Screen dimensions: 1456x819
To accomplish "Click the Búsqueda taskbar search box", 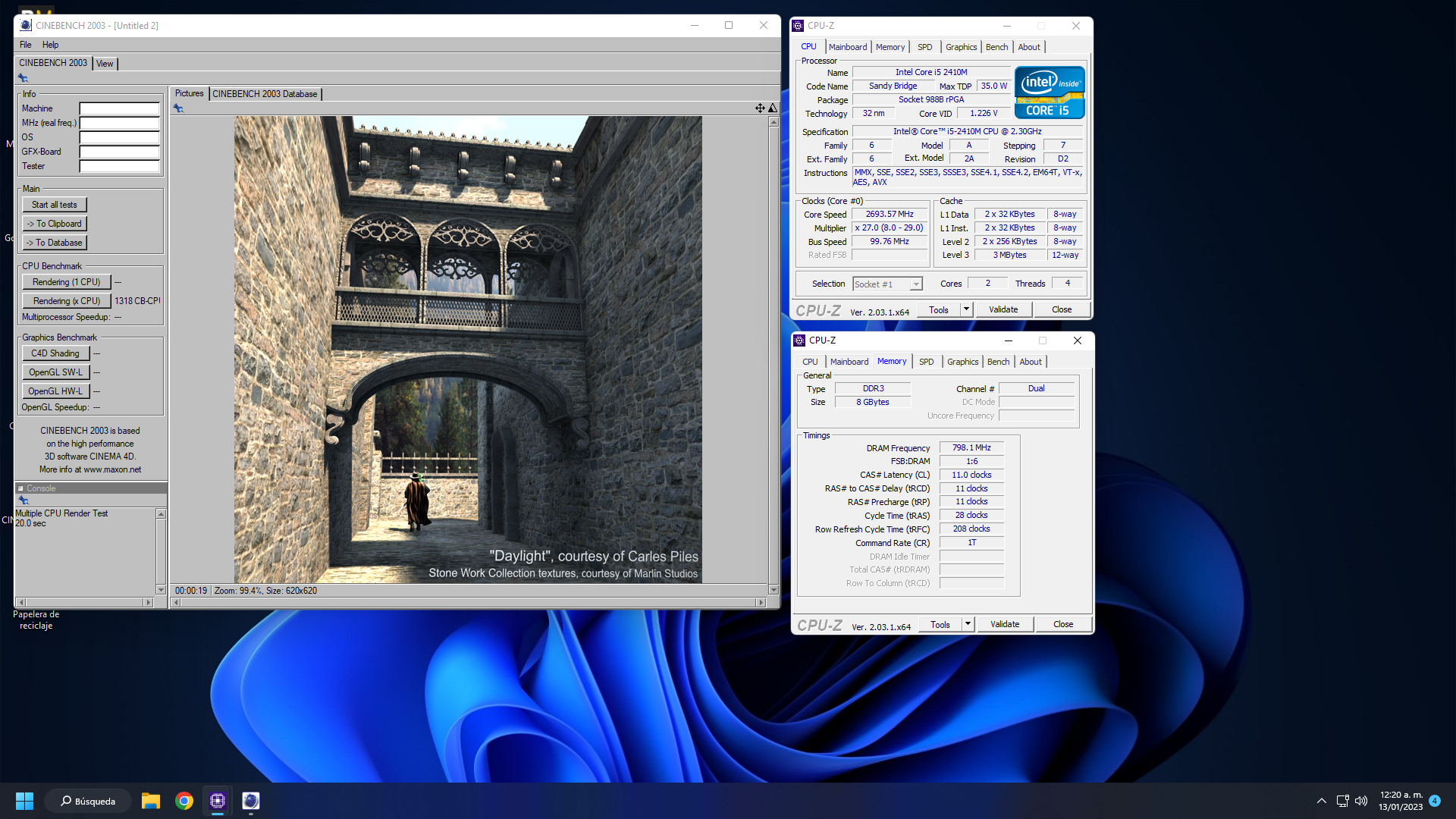I will coord(88,801).
